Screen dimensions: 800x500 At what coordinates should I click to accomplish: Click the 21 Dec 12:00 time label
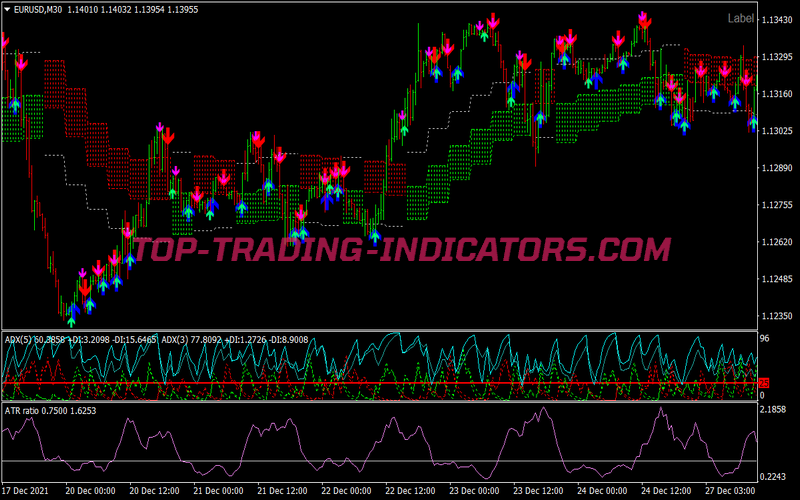(x=282, y=491)
